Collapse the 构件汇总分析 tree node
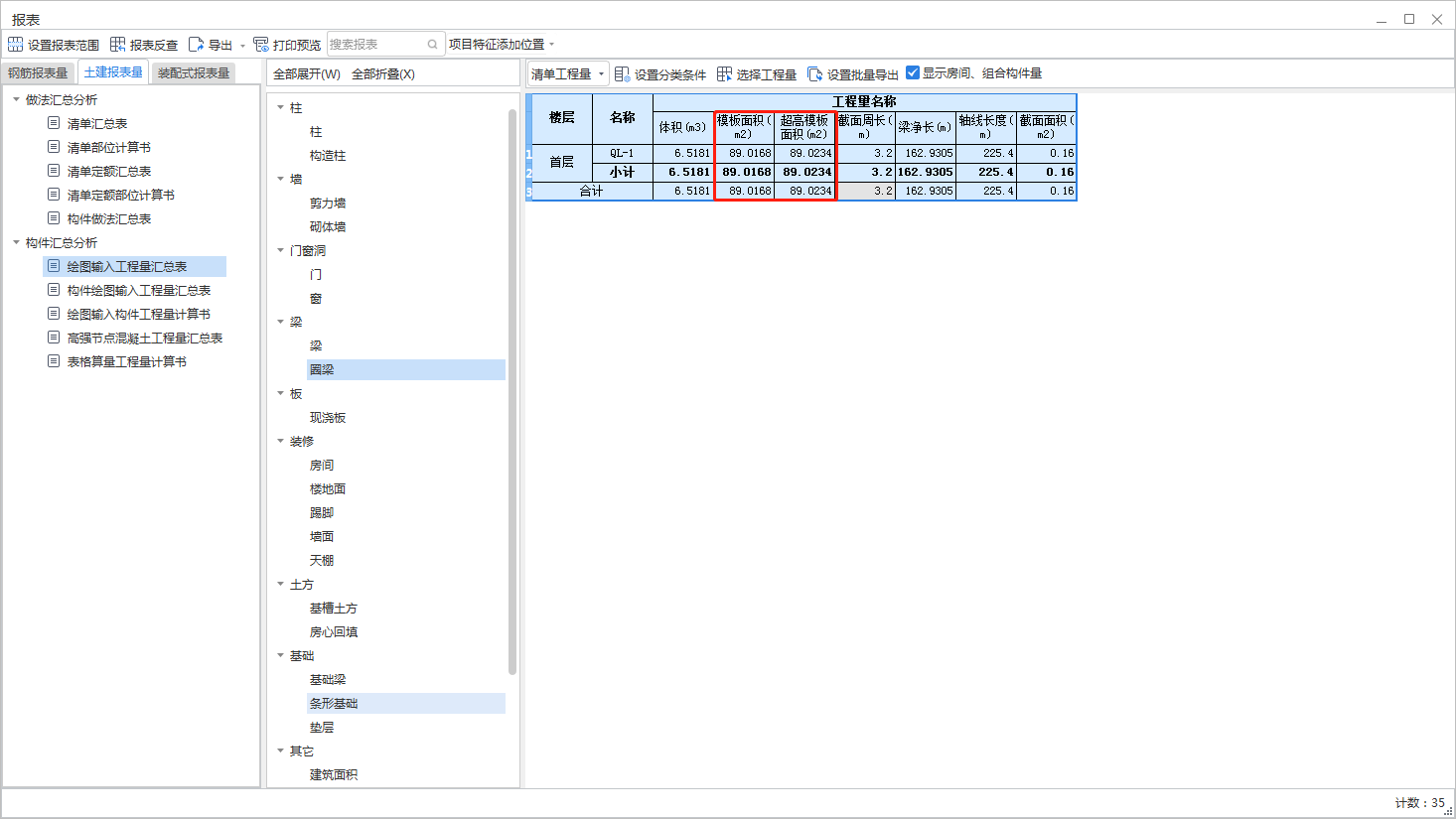1456x819 pixels. pyautogui.click(x=16, y=242)
